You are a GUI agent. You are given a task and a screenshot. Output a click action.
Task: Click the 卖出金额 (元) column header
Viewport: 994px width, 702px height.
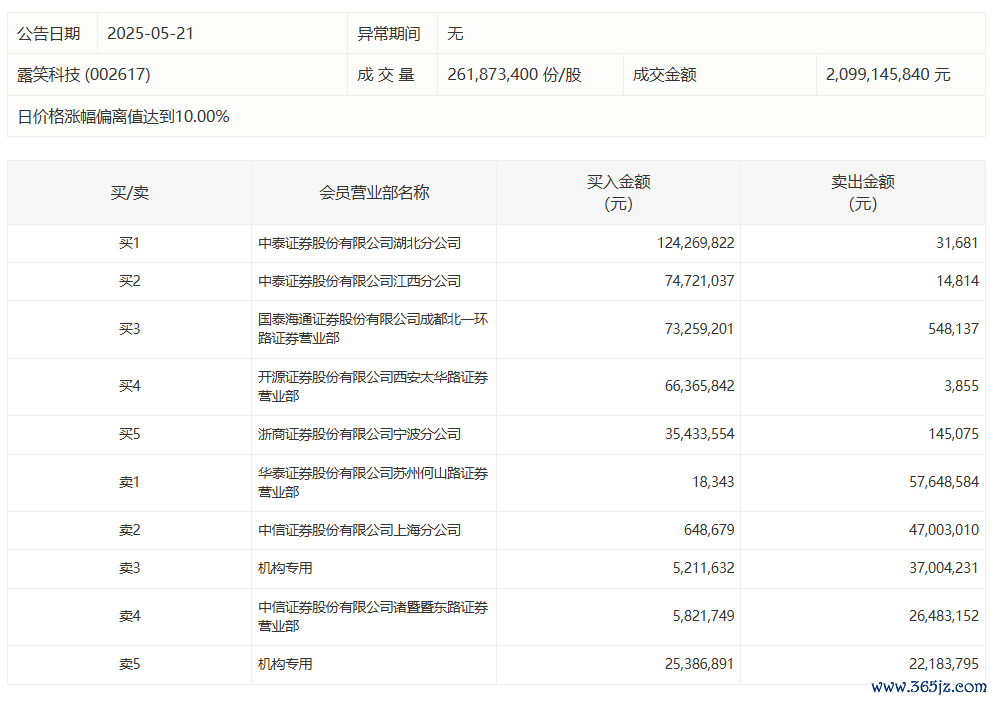[x=863, y=193]
